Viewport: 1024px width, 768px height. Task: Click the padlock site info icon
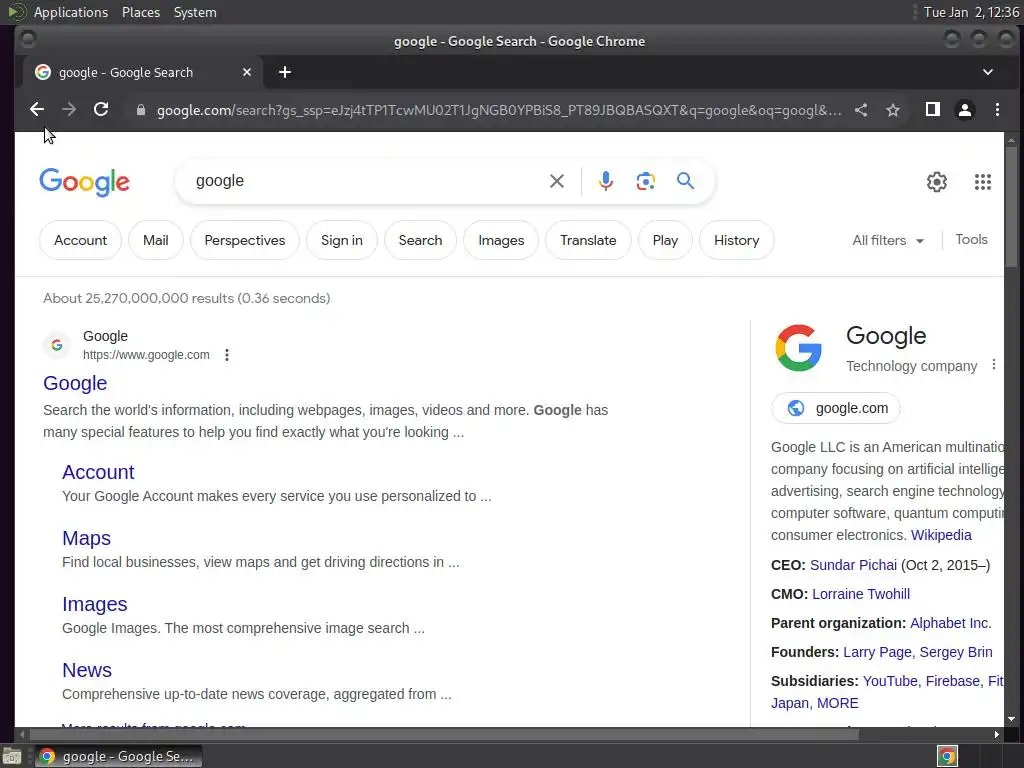[x=140, y=110]
